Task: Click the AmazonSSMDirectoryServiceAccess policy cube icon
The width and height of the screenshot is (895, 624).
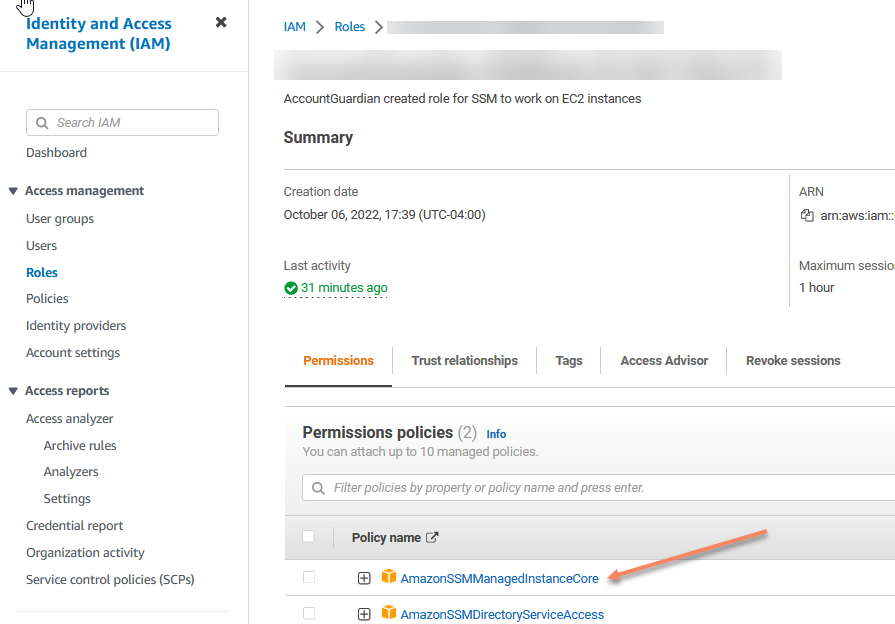Action: click(x=389, y=613)
